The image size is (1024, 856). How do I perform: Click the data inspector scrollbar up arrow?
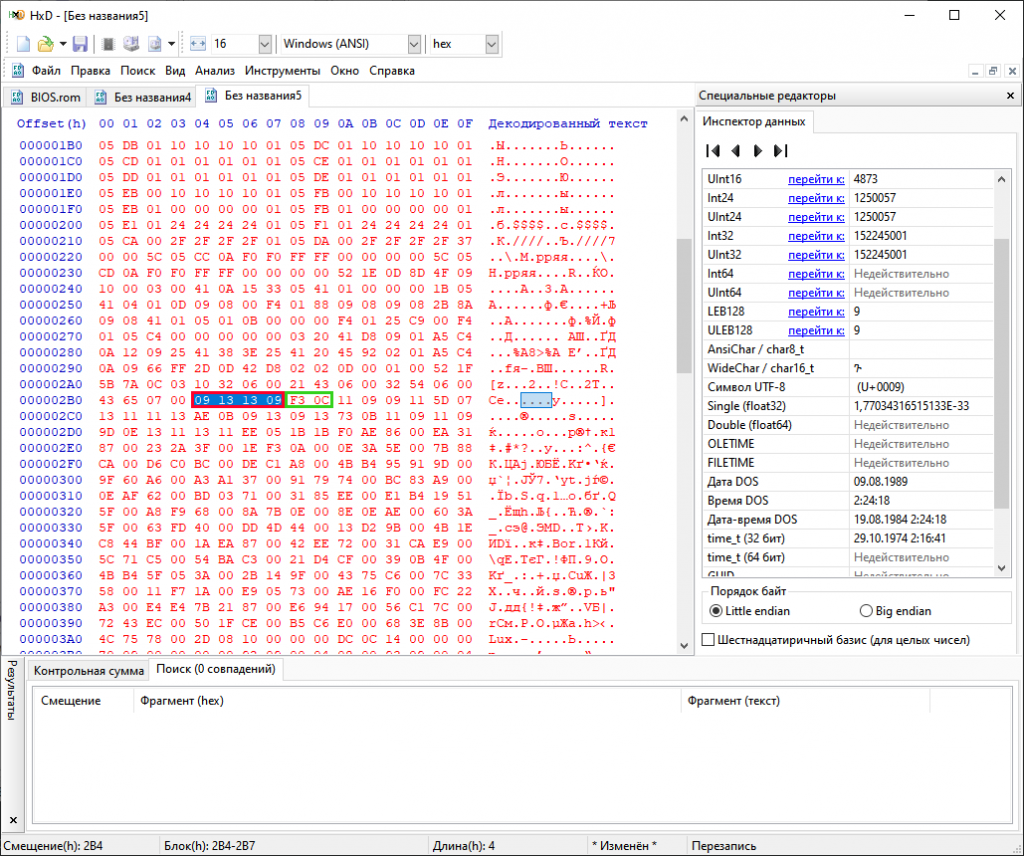(1002, 179)
